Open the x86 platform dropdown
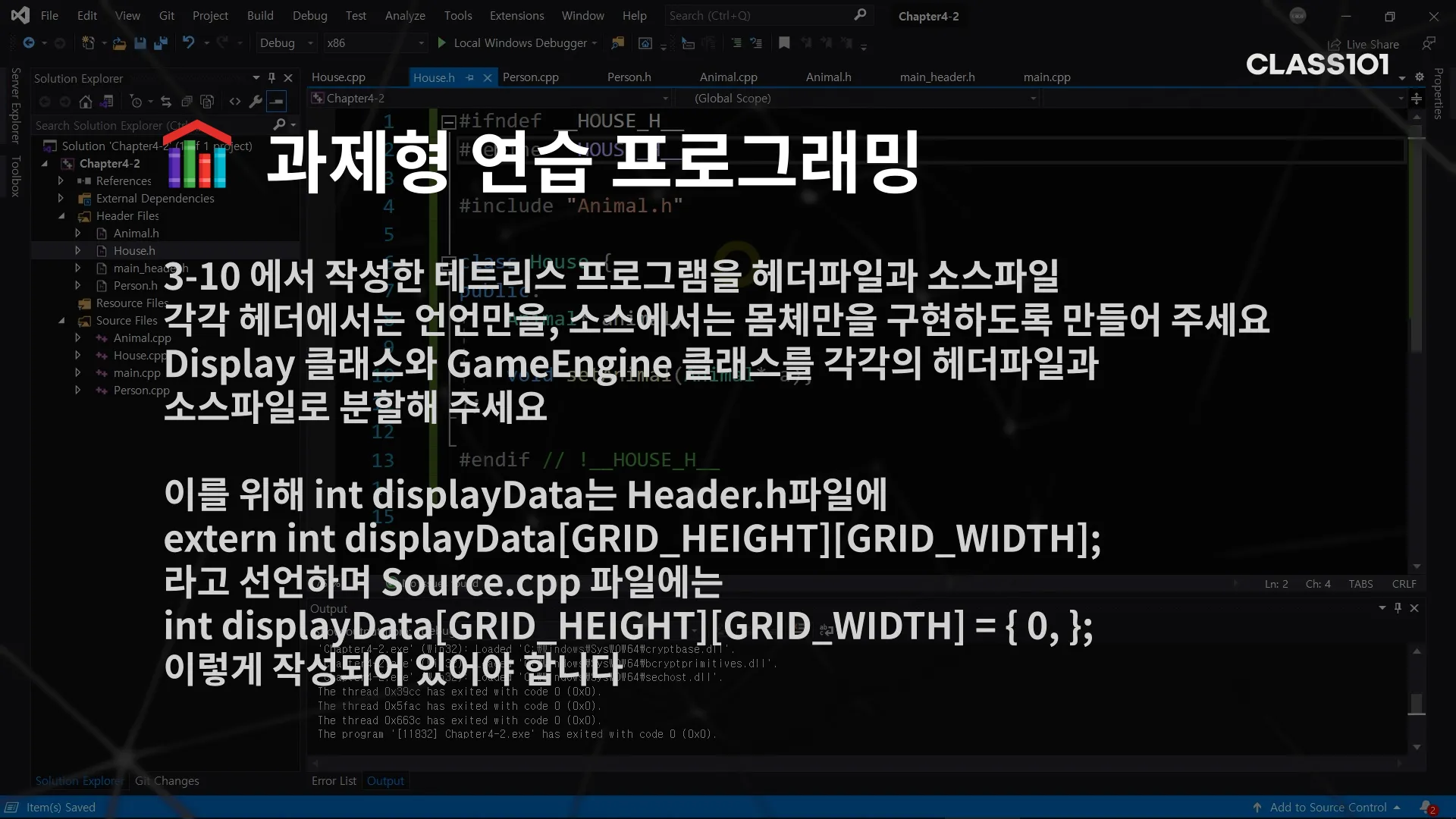This screenshot has width=1456, height=819. [375, 43]
